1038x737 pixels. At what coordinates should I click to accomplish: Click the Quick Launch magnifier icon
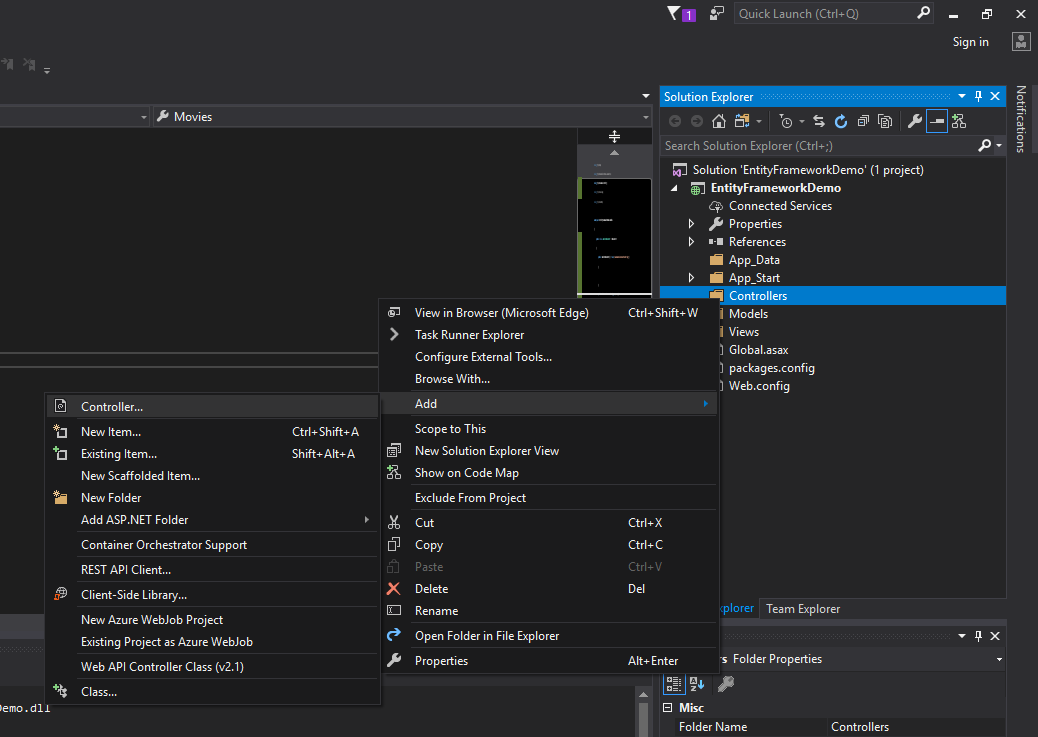923,13
